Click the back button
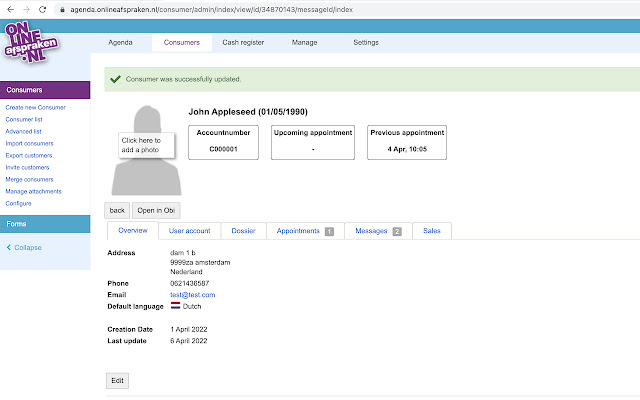This screenshot has width=640, height=400. click(x=117, y=211)
